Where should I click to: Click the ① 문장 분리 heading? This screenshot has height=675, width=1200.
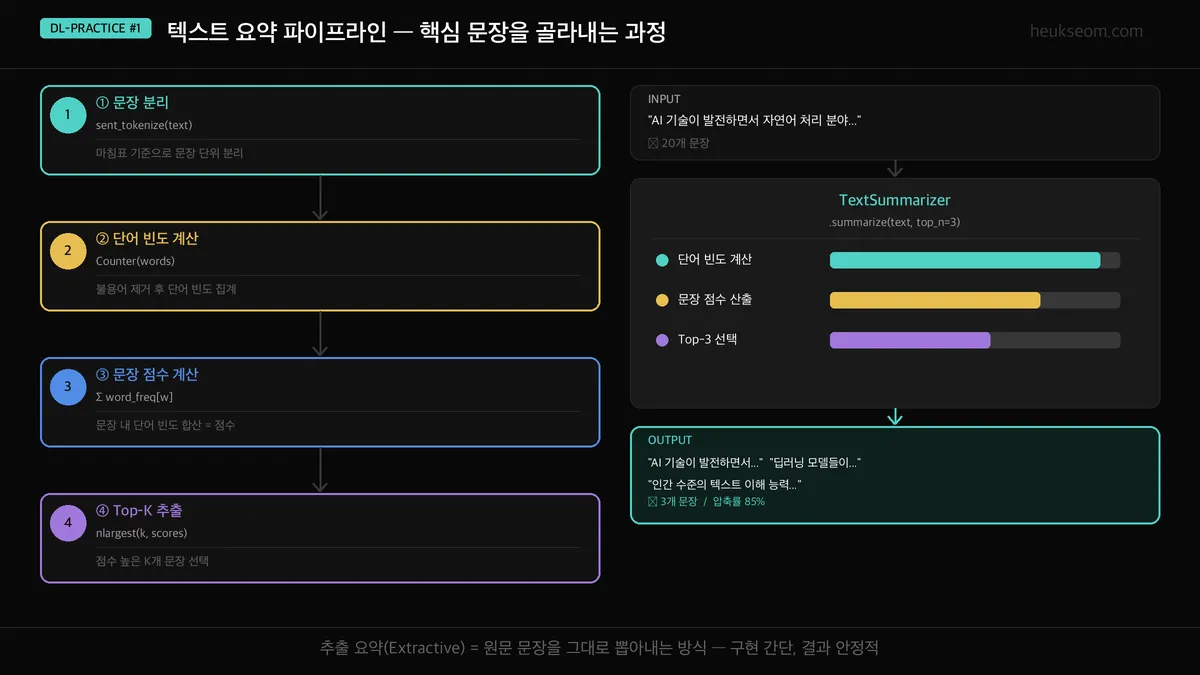[132, 103]
